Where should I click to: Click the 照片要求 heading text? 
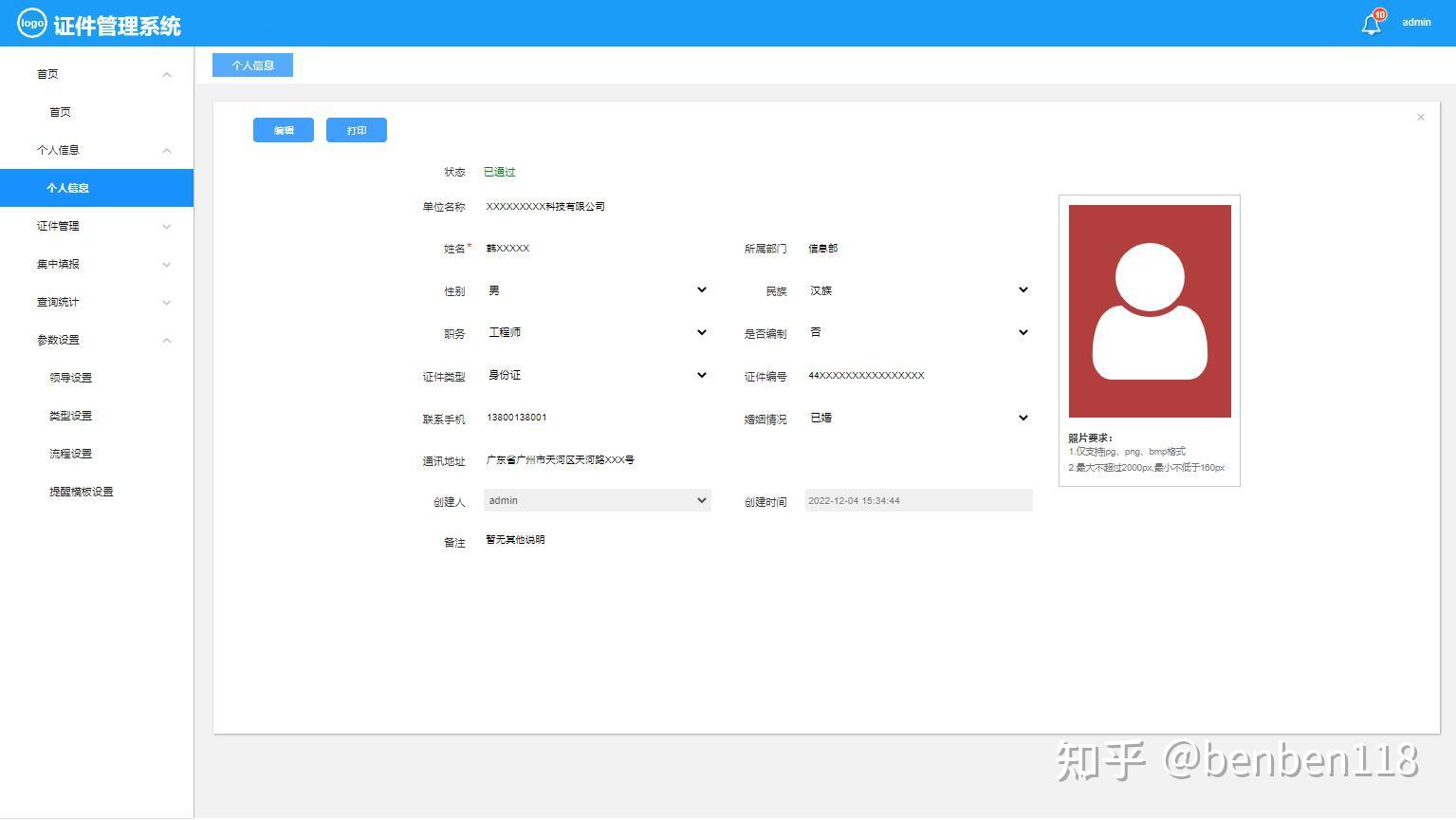[1091, 438]
